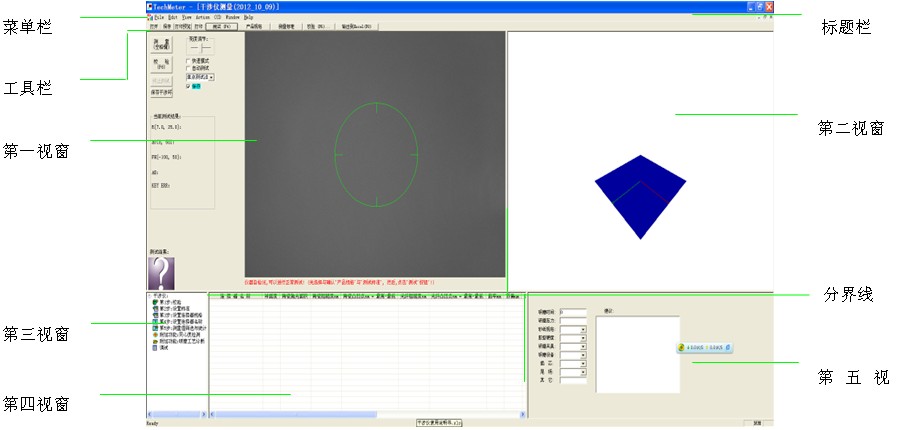This screenshot has height=430, width=899.
Task: Click the table's horizontal scrollbar thumb
Action: (x=296, y=414)
